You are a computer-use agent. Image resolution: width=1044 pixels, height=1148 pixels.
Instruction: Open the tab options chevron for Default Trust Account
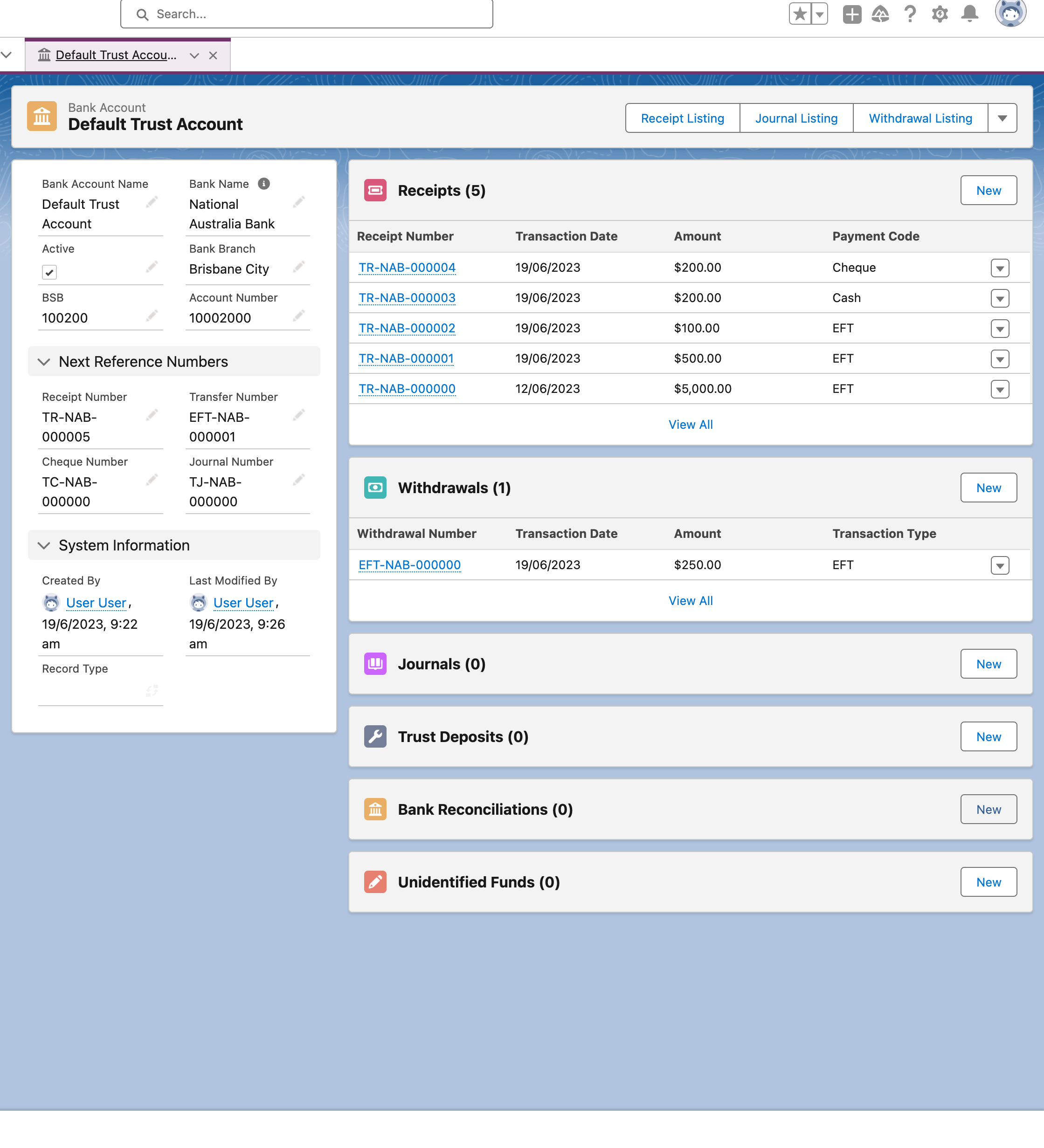click(x=194, y=55)
